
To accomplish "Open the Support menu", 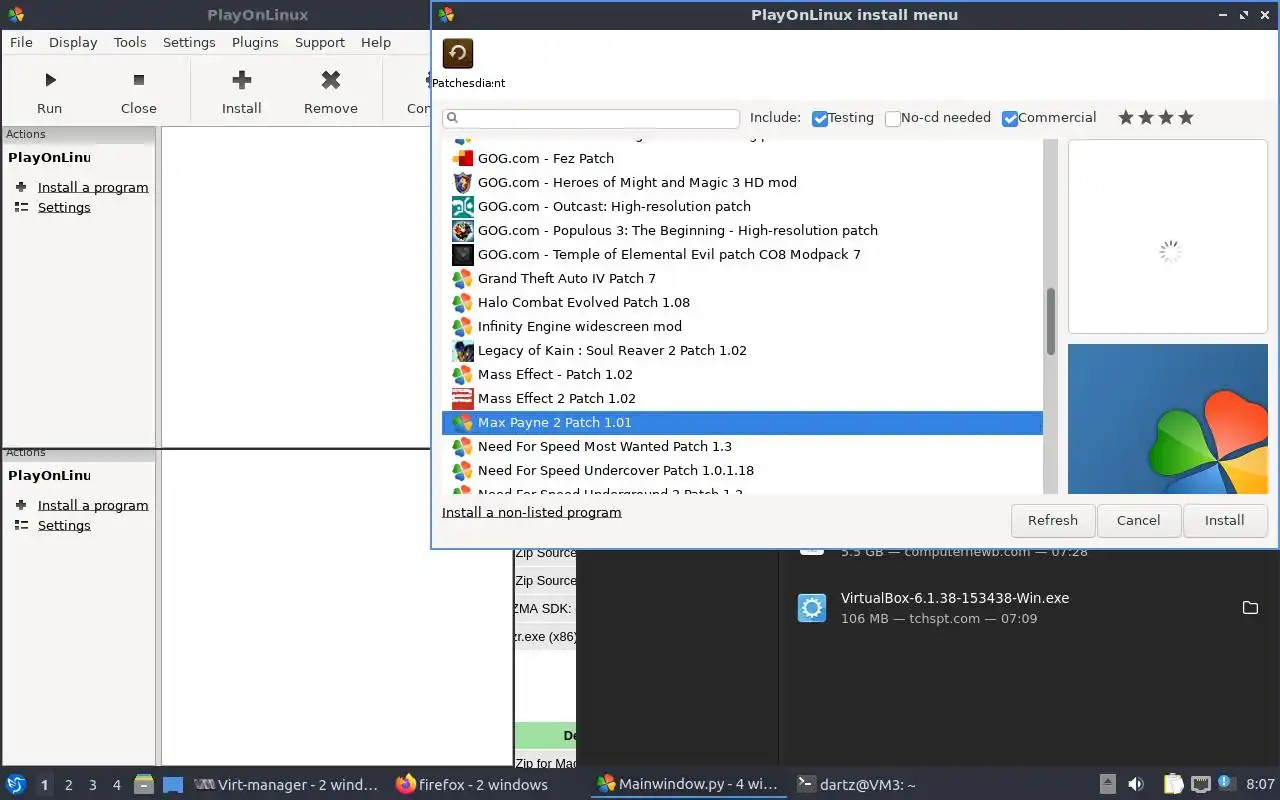I will [x=320, y=42].
